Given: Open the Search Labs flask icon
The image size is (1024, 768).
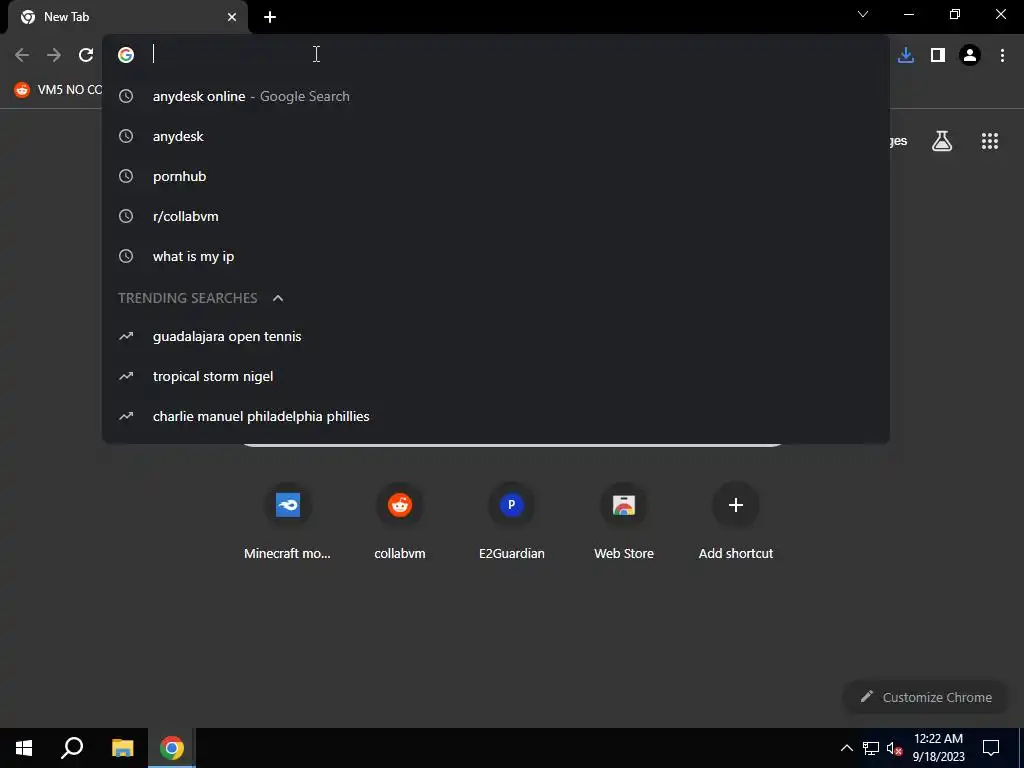Looking at the screenshot, I should [942, 141].
